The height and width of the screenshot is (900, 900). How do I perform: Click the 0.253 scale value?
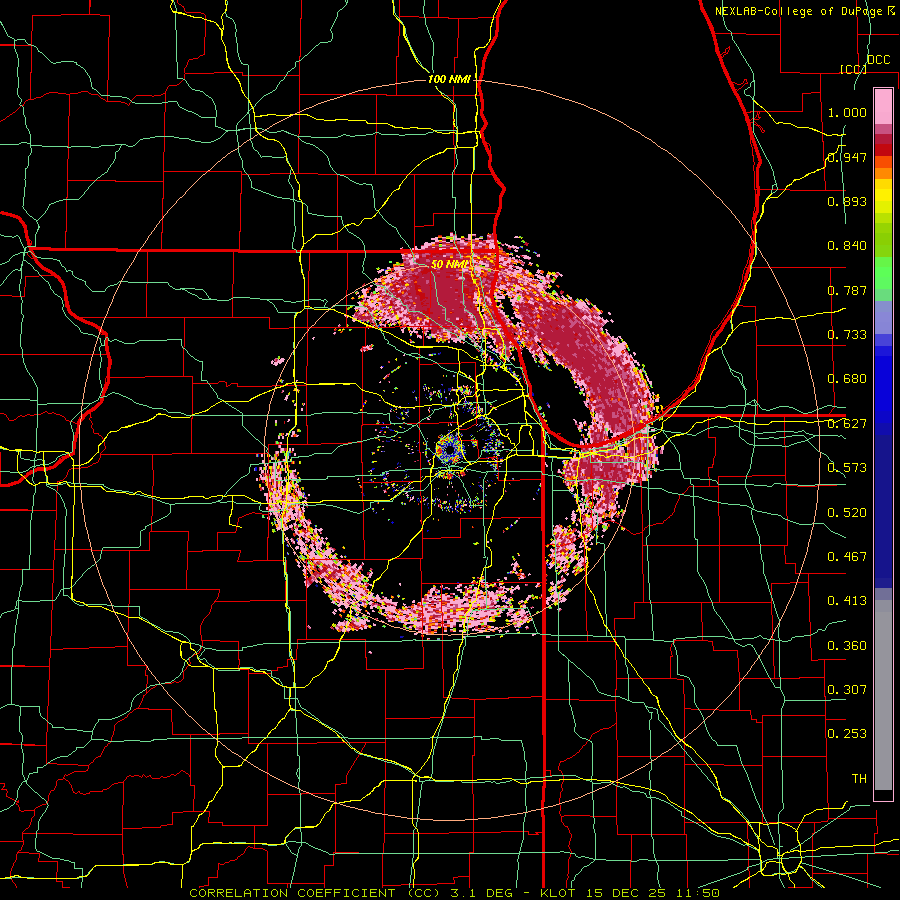point(847,734)
